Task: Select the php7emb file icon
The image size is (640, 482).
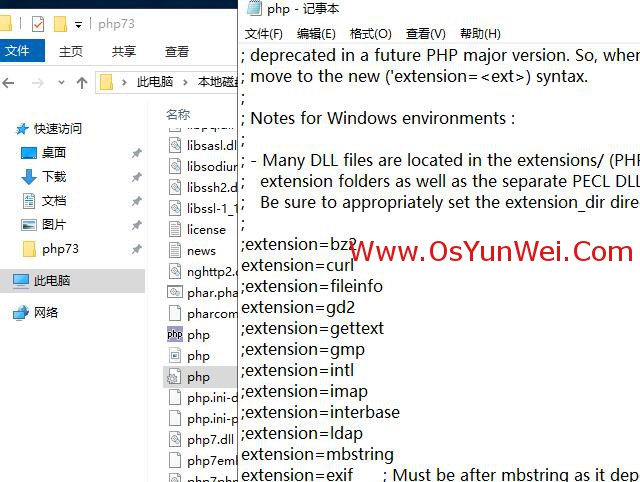Action: [175, 460]
